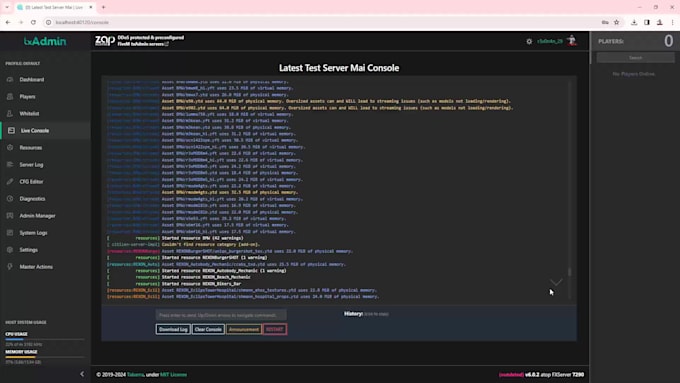
Task: Click the Admin Manager sidebar icon
Action: click(x=10, y=216)
